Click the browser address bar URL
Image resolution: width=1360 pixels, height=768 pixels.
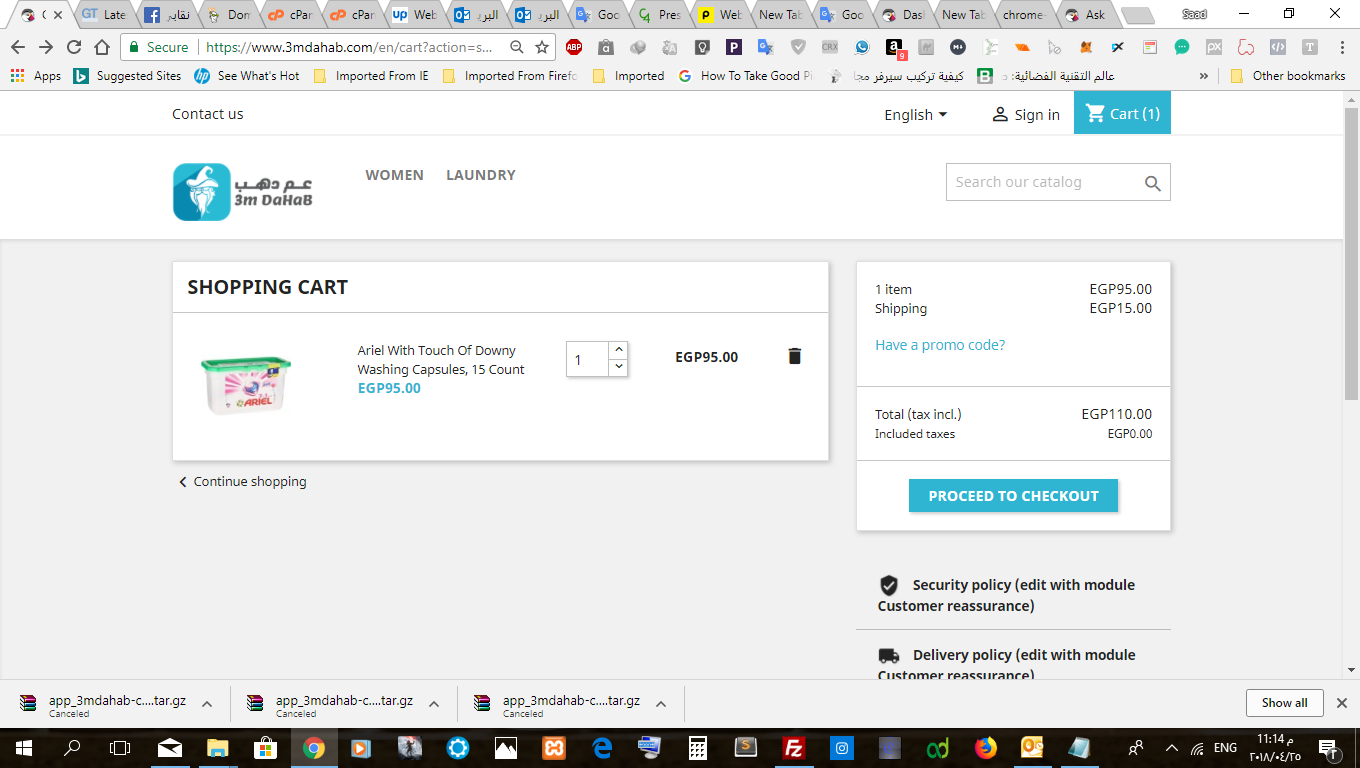tap(348, 47)
